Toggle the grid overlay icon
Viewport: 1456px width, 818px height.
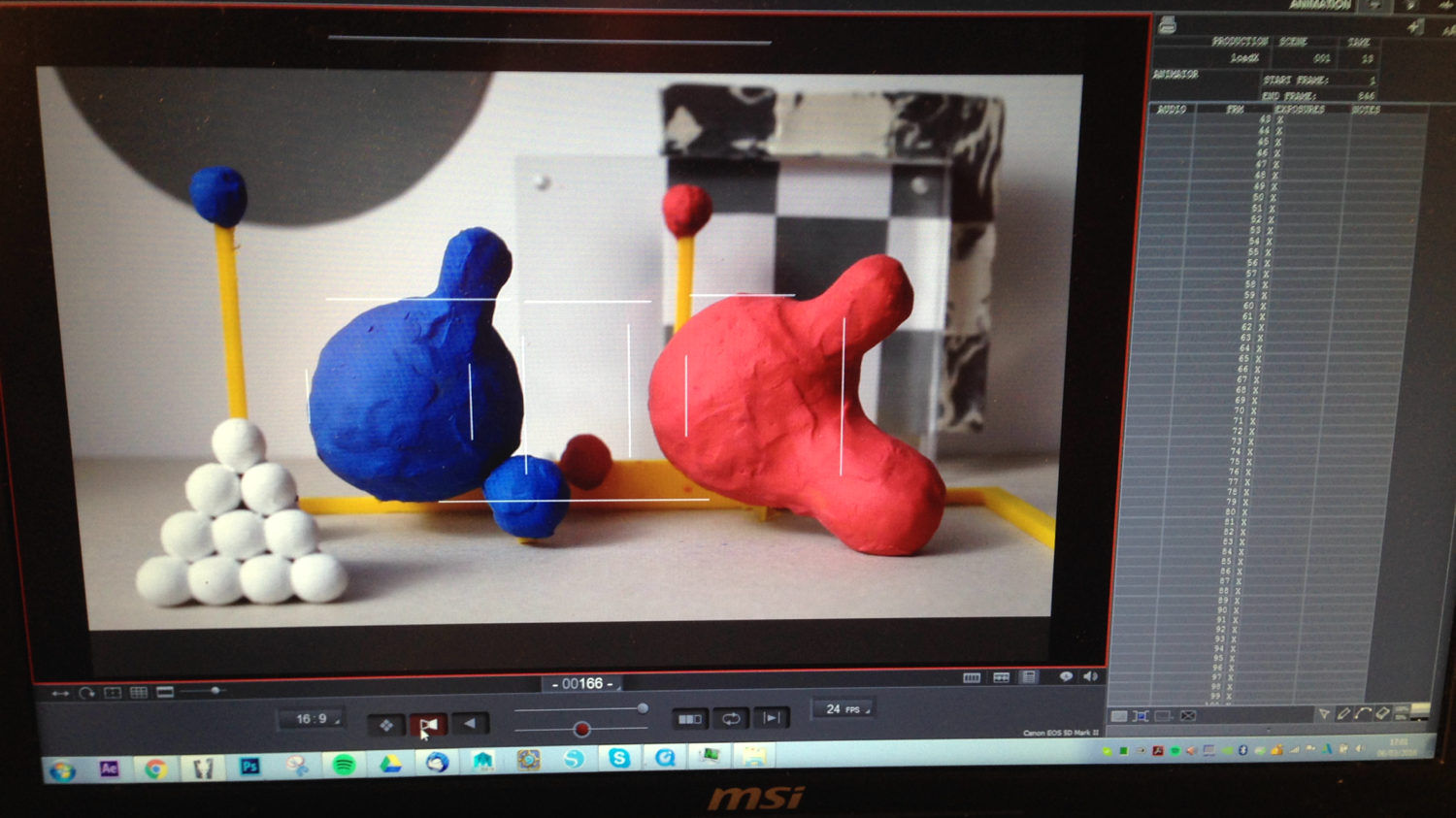139,692
